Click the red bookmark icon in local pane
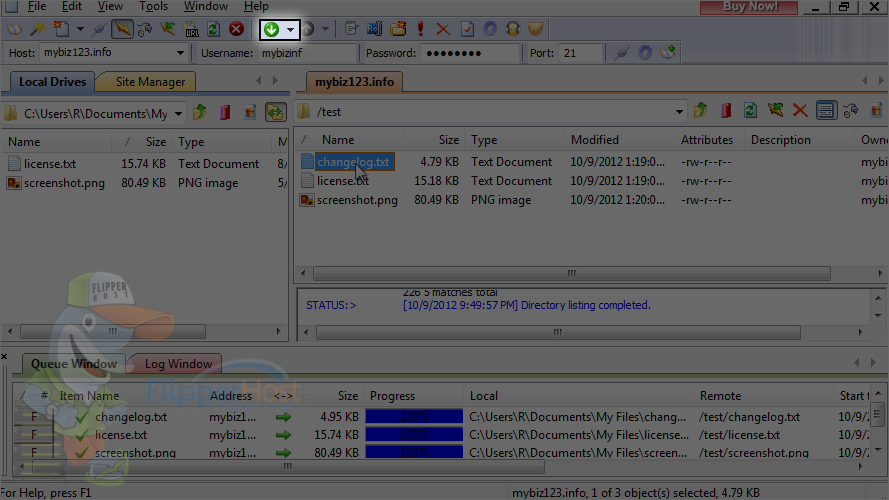889x500 pixels. coord(225,112)
